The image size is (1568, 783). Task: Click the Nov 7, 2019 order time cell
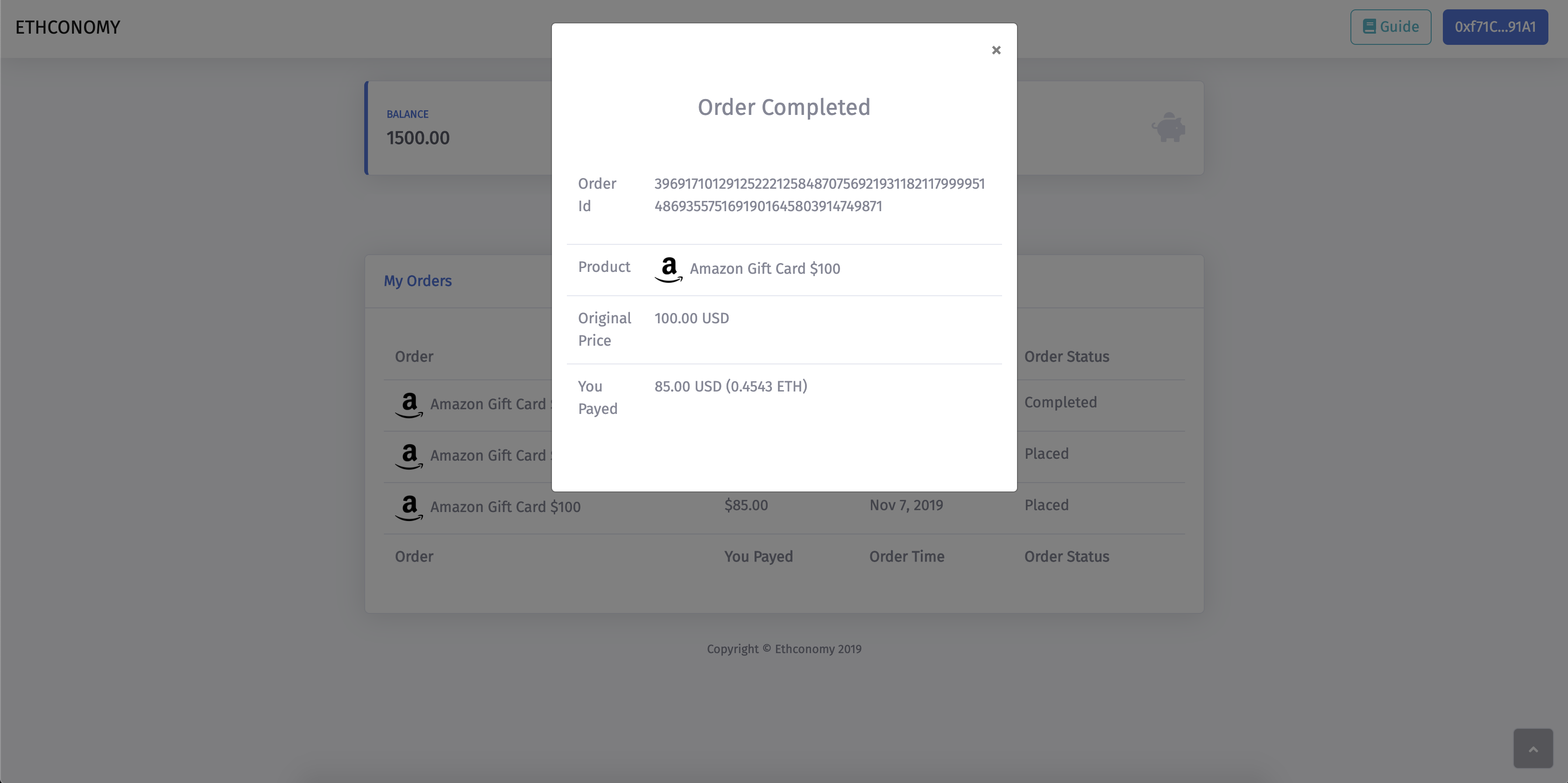(x=906, y=505)
